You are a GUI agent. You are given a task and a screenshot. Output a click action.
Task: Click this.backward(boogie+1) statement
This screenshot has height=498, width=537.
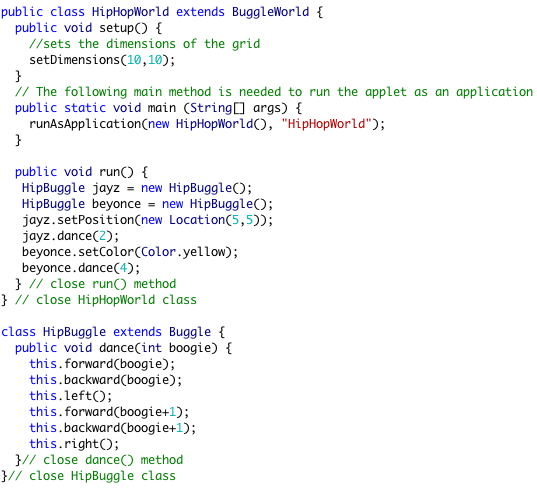(x=113, y=428)
